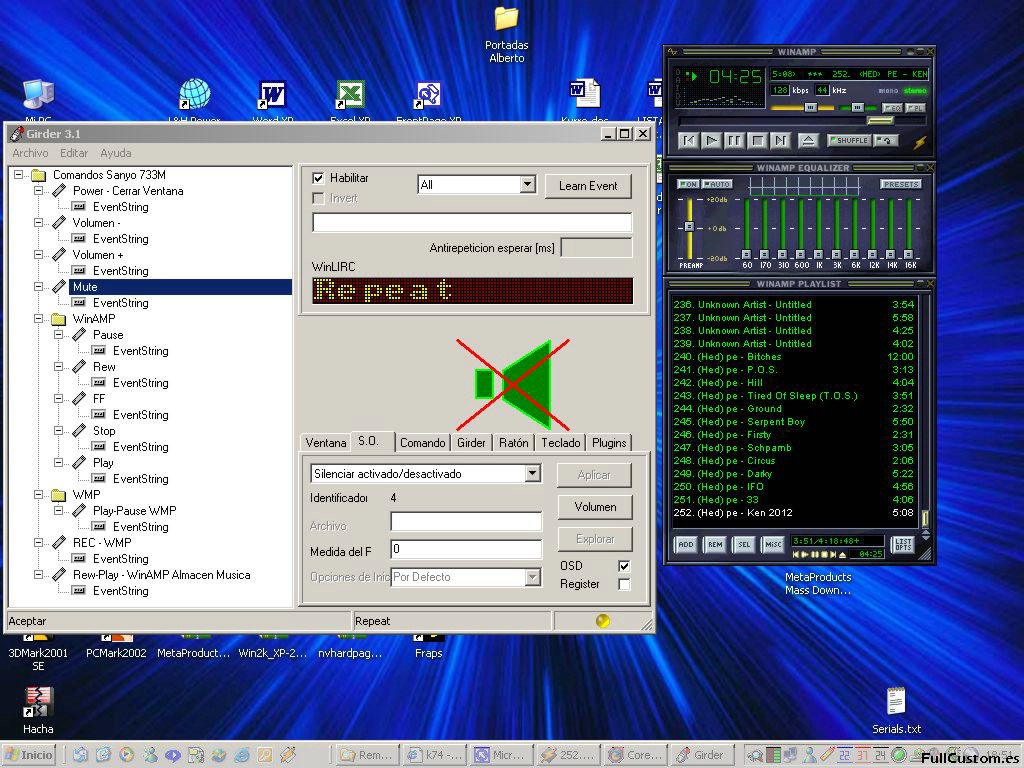Switch to the Plugins tab
Image resolution: width=1024 pixels, height=768 pixels.
pyautogui.click(x=609, y=443)
